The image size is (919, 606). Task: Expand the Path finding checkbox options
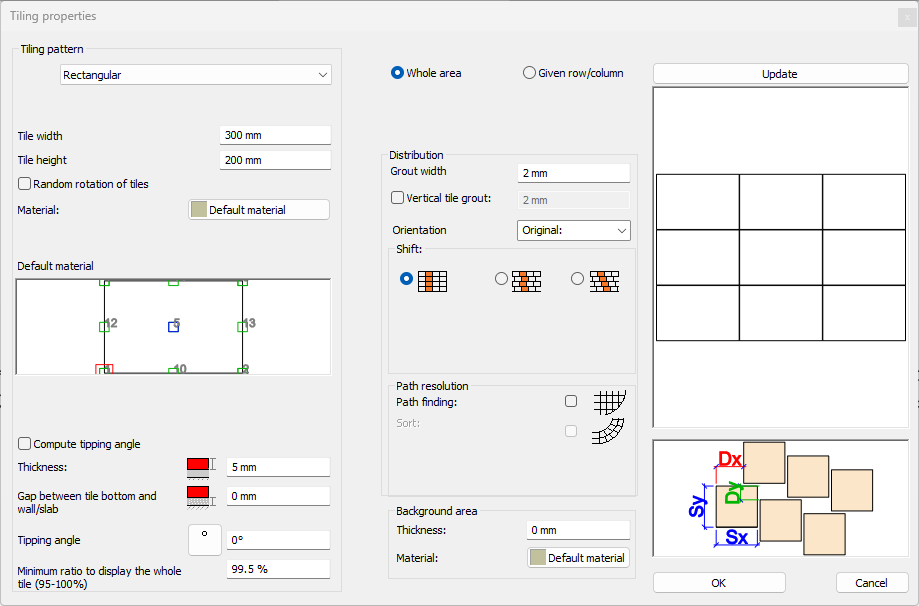(570, 400)
